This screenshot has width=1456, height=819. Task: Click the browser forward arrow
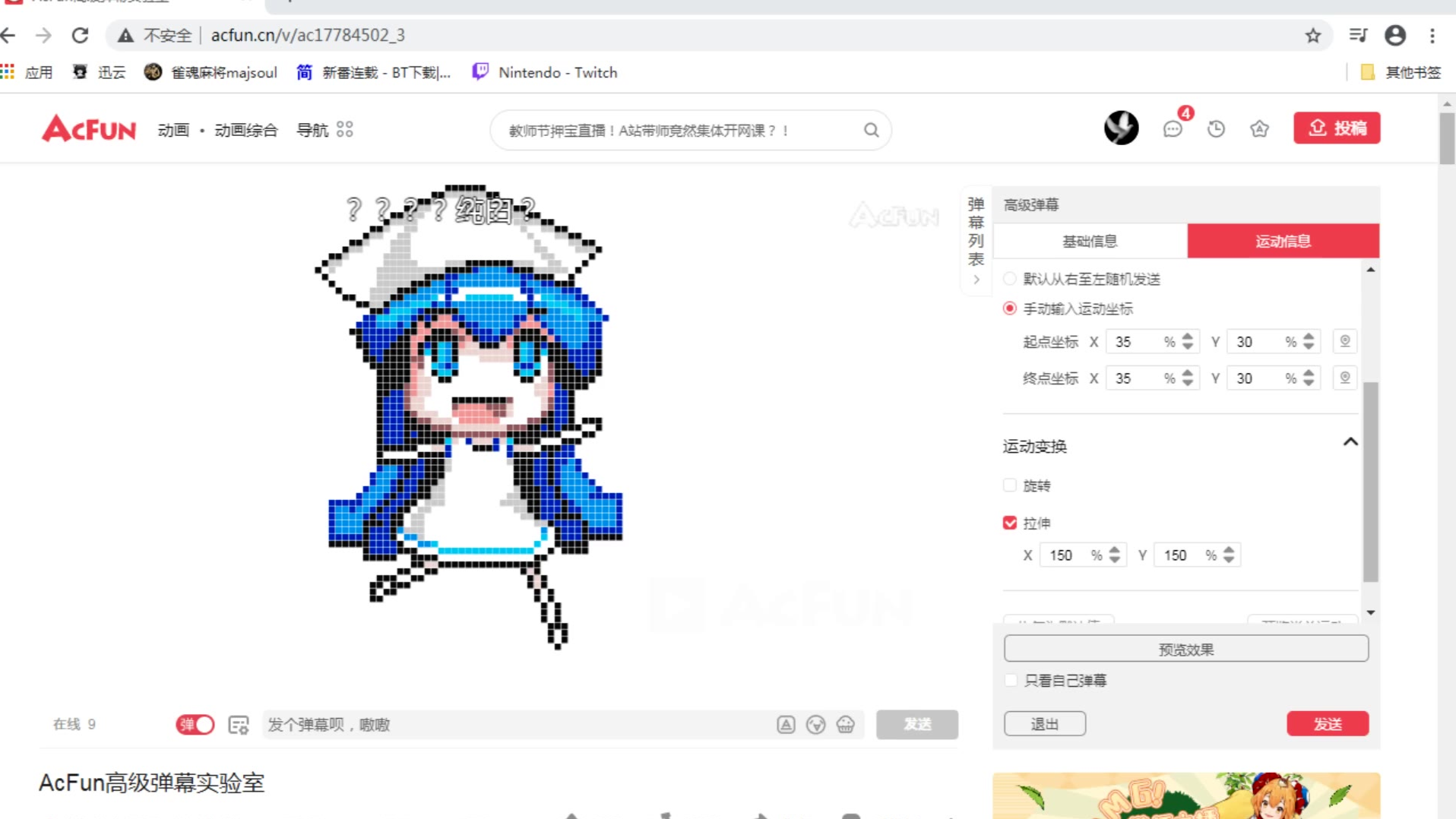click(43, 35)
